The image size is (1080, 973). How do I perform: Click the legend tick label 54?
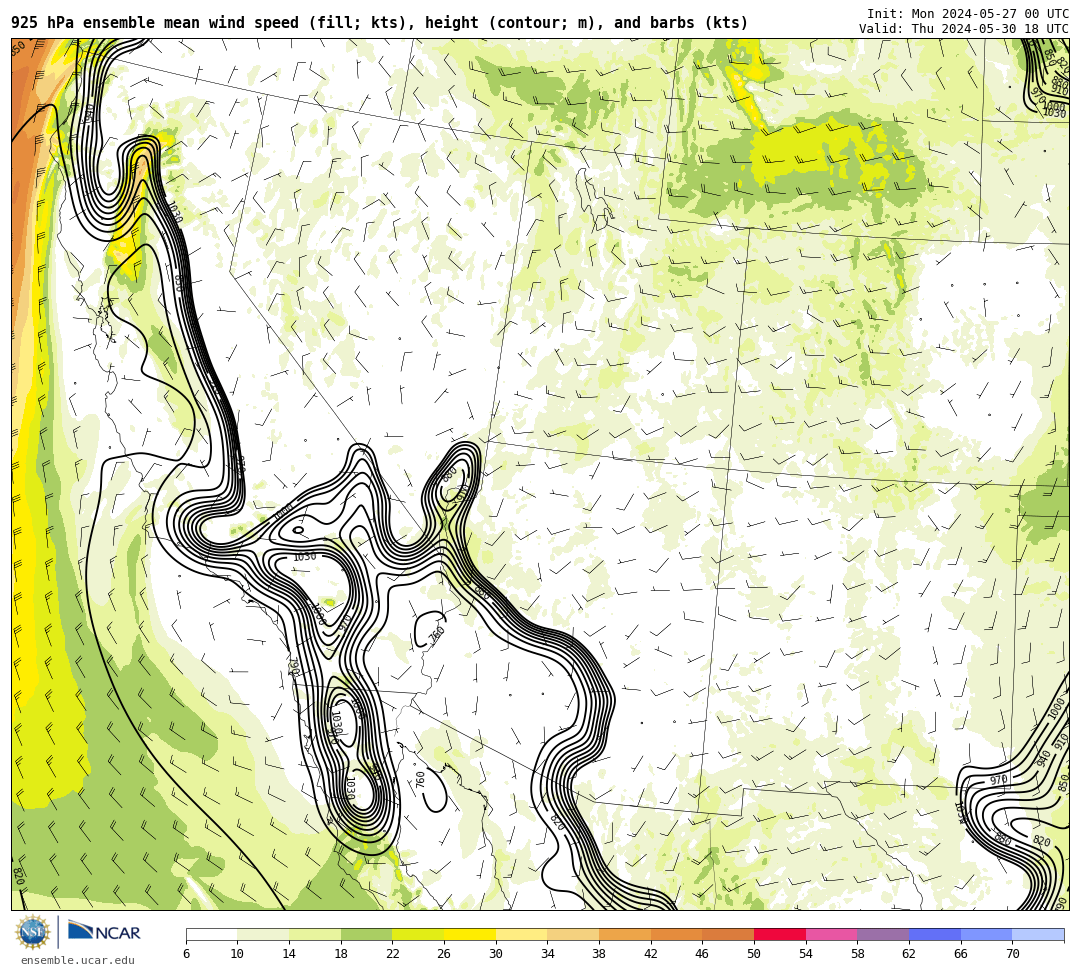806,954
